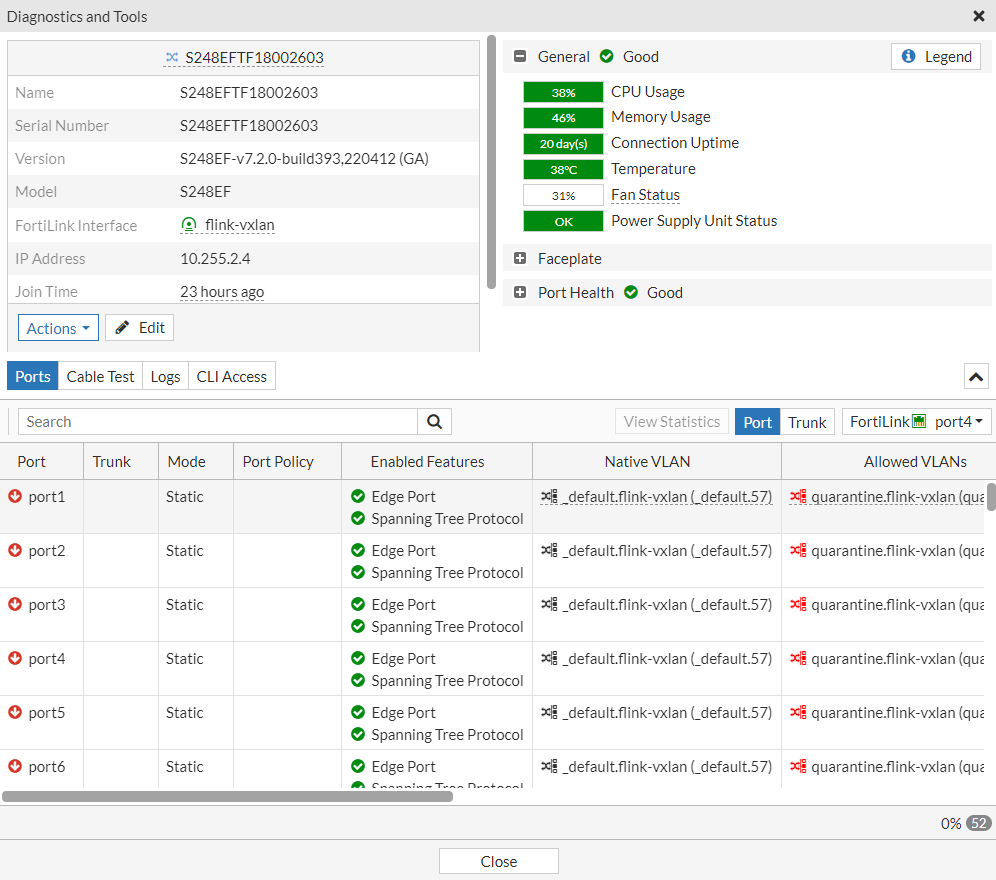Open the FortiLink port4 dropdown
The image size is (996, 880).
point(916,421)
